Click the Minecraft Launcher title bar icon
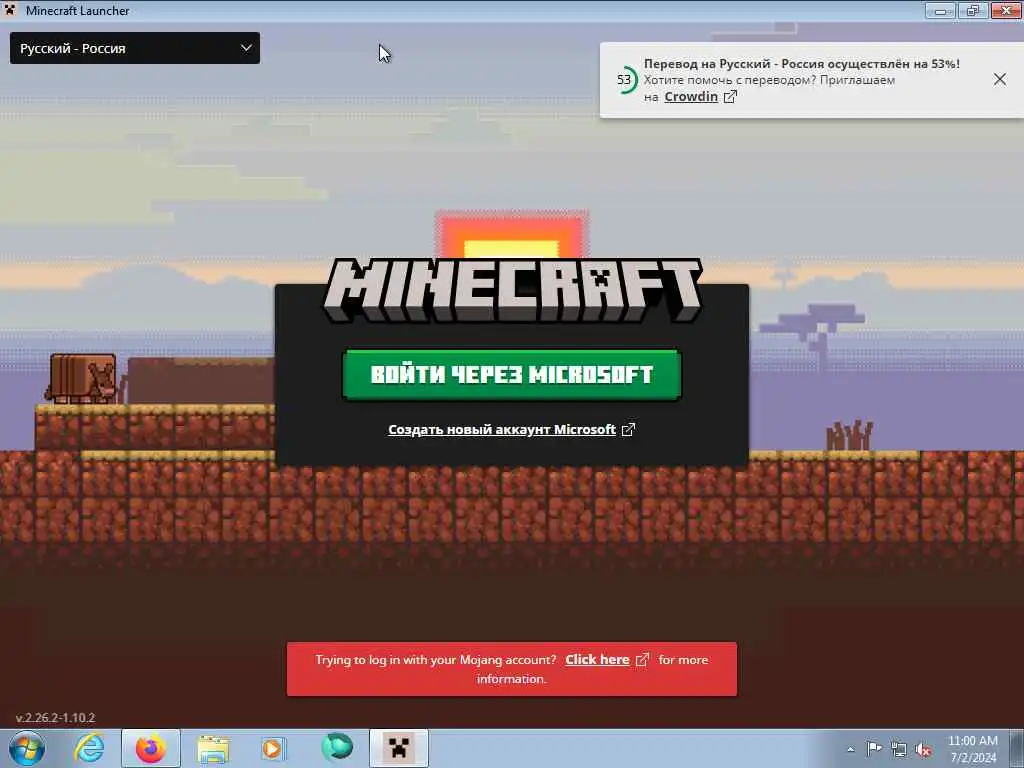Image resolution: width=1024 pixels, height=768 pixels. click(10, 10)
